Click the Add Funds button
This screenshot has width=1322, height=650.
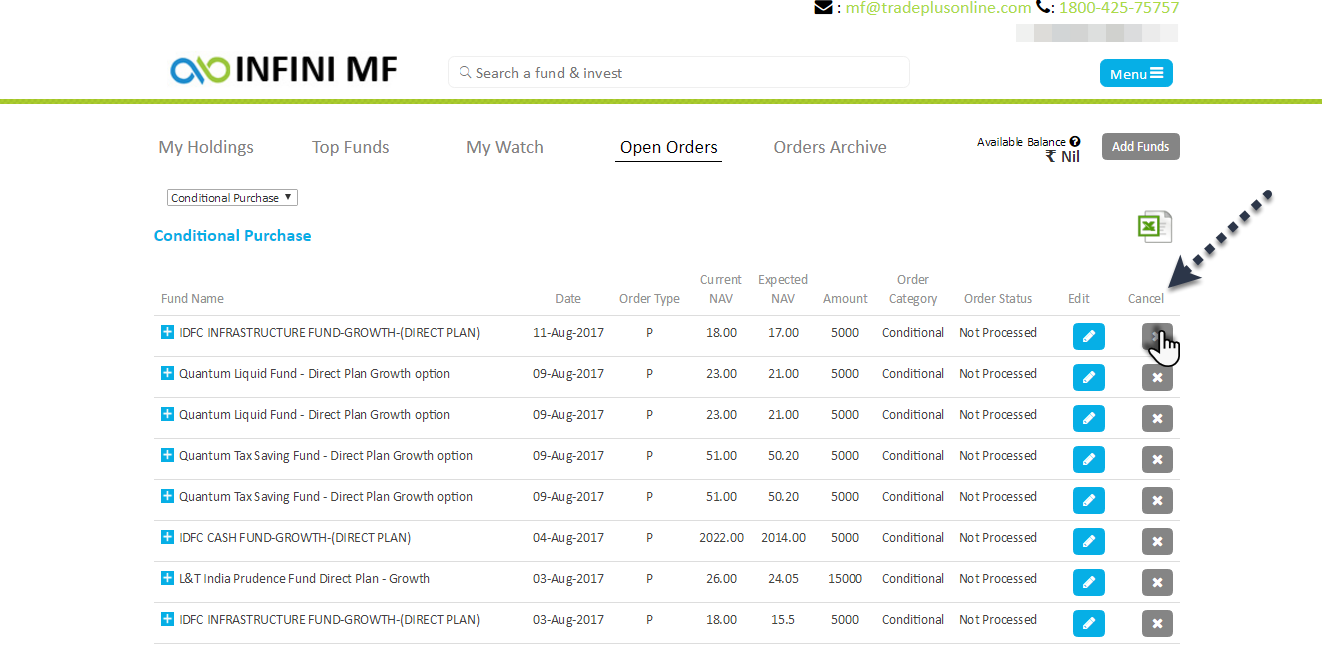click(x=1141, y=146)
